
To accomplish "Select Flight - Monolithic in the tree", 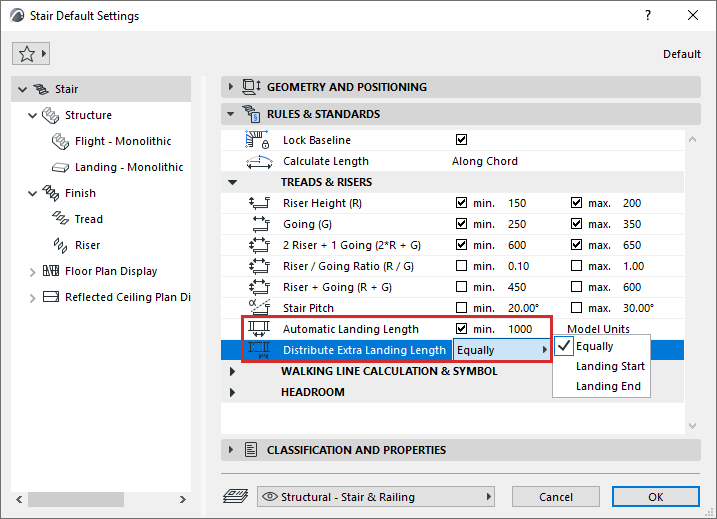I will click(123, 141).
